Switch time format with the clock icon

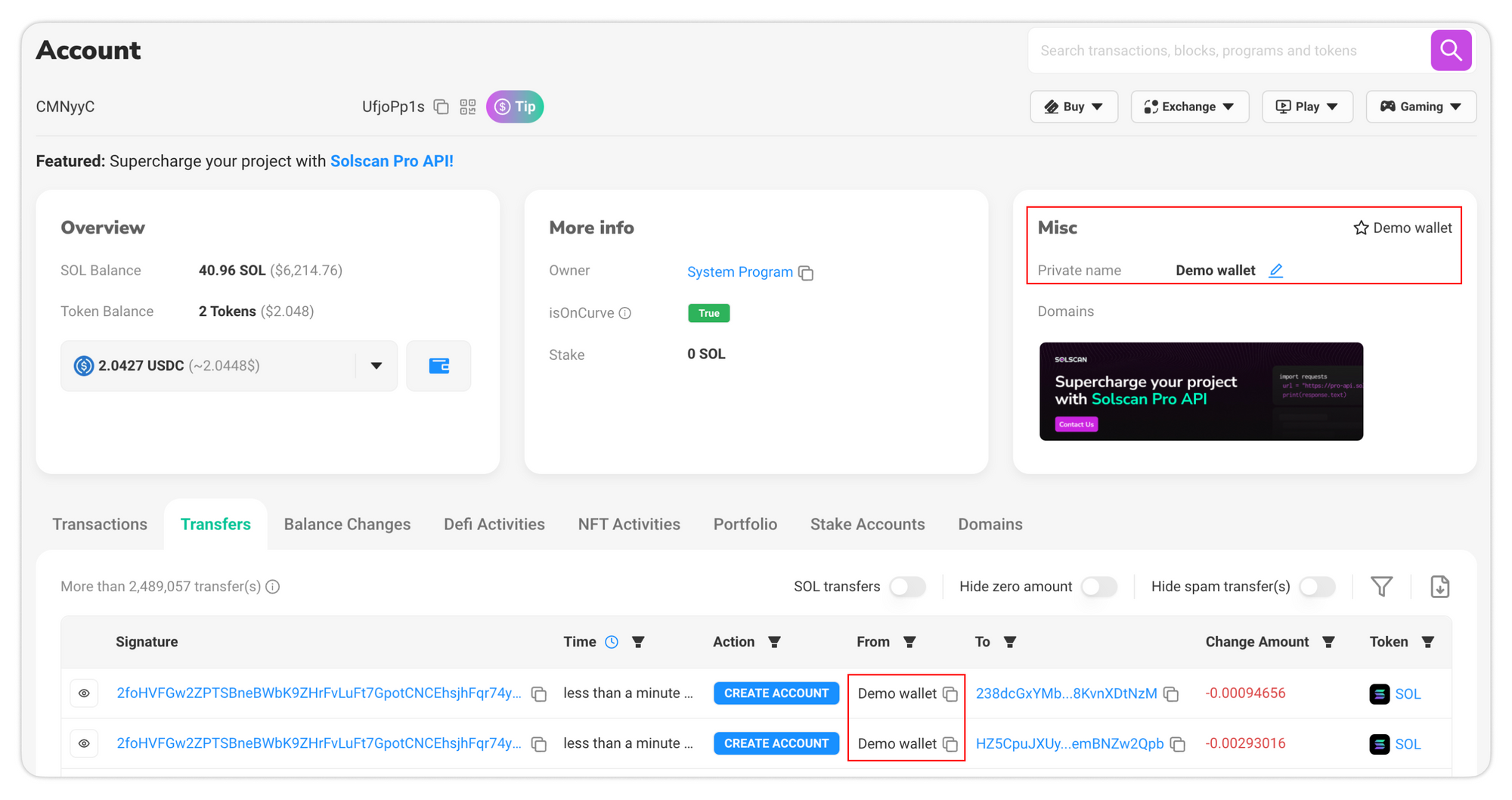pos(612,642)
